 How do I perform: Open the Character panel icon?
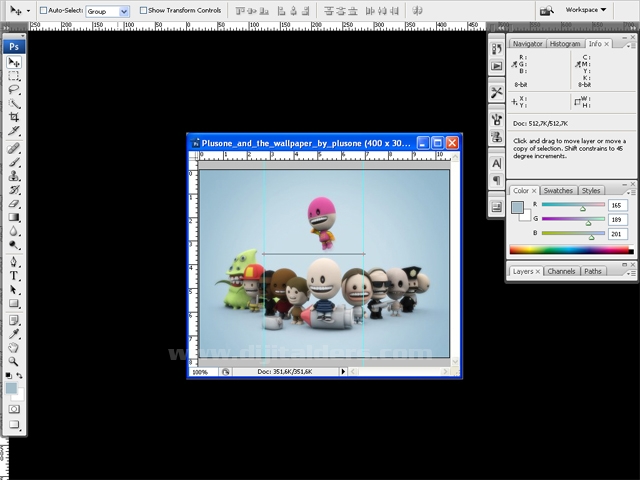(x=496, y=164)
